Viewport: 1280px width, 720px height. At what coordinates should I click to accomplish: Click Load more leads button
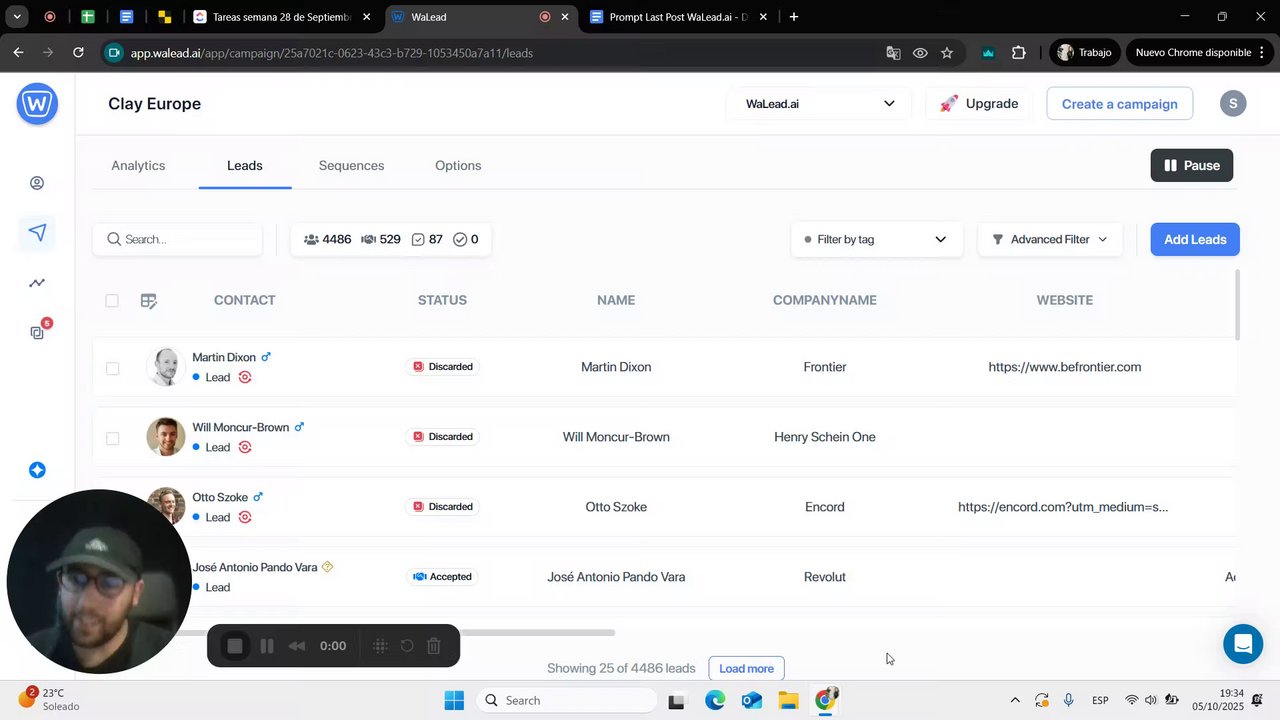click(x=746, y=668)
